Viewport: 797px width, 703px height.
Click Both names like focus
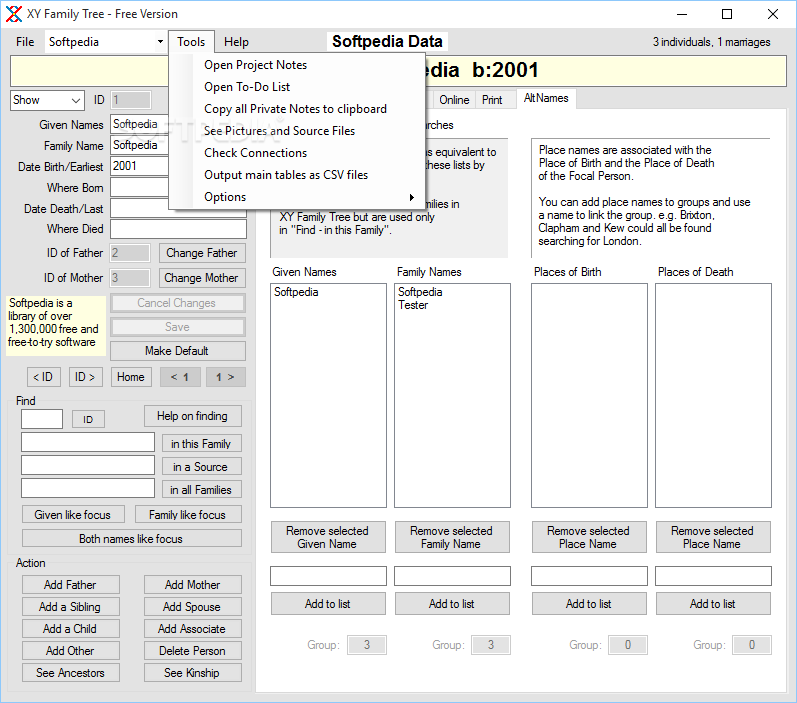131,538
